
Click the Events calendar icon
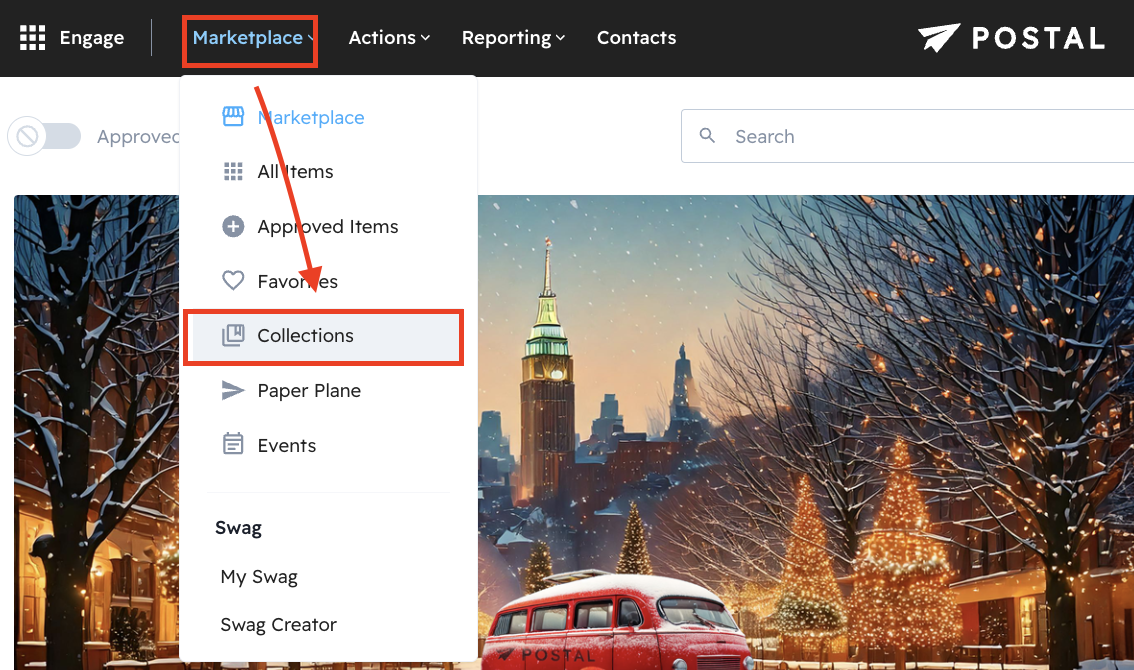tap(233, 445)
